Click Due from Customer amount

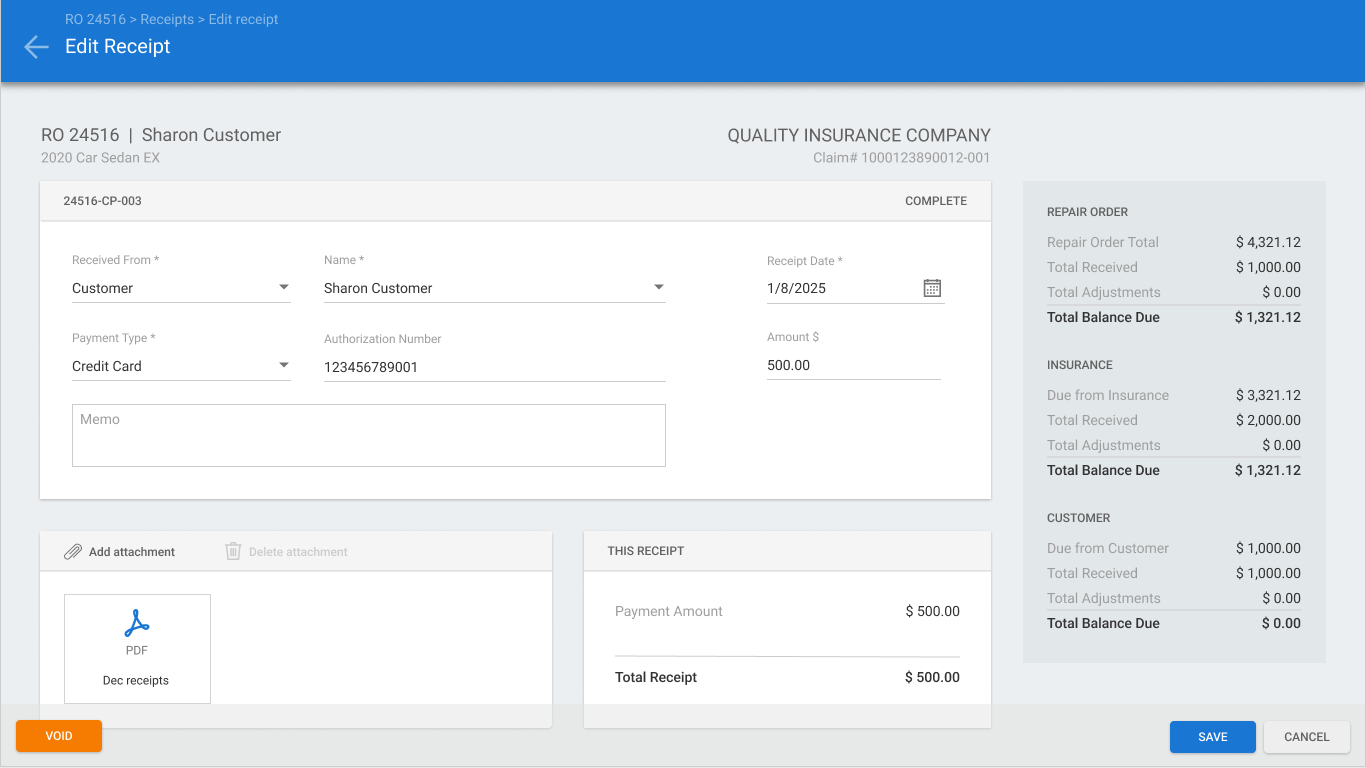(x=1268, y=548)
